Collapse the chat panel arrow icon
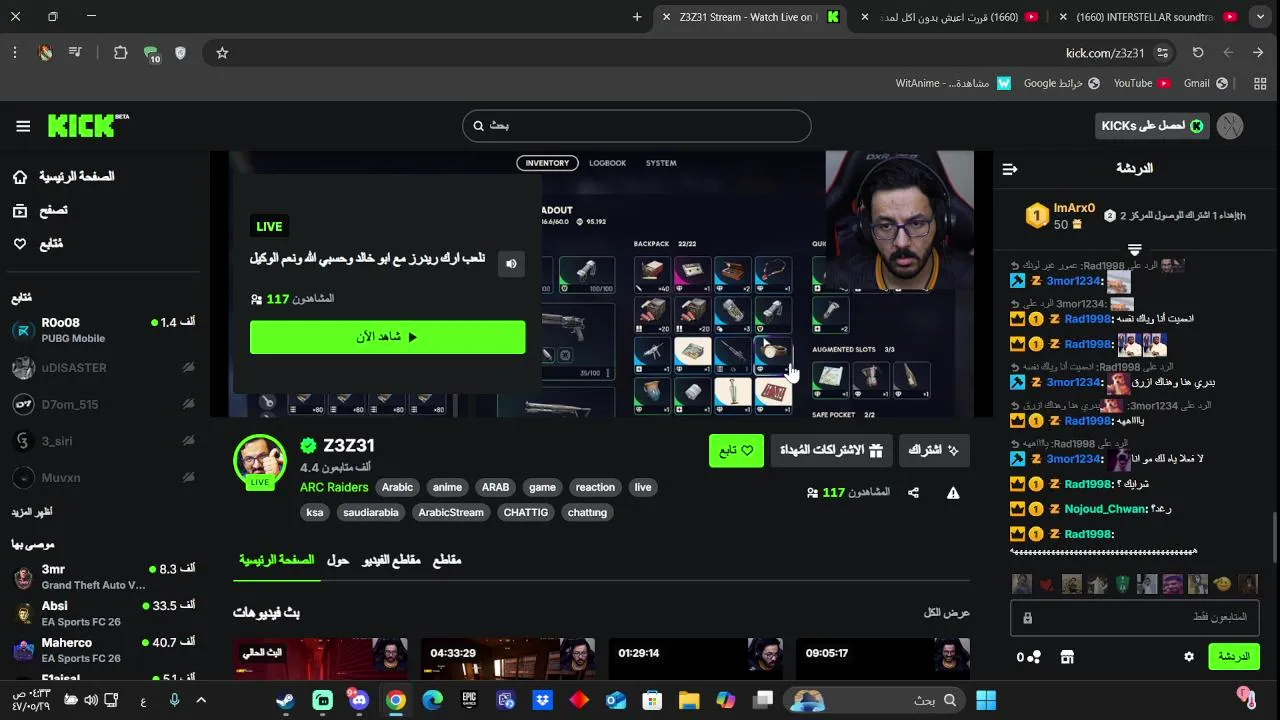The image size is (1280, 720). [1010, 169]
